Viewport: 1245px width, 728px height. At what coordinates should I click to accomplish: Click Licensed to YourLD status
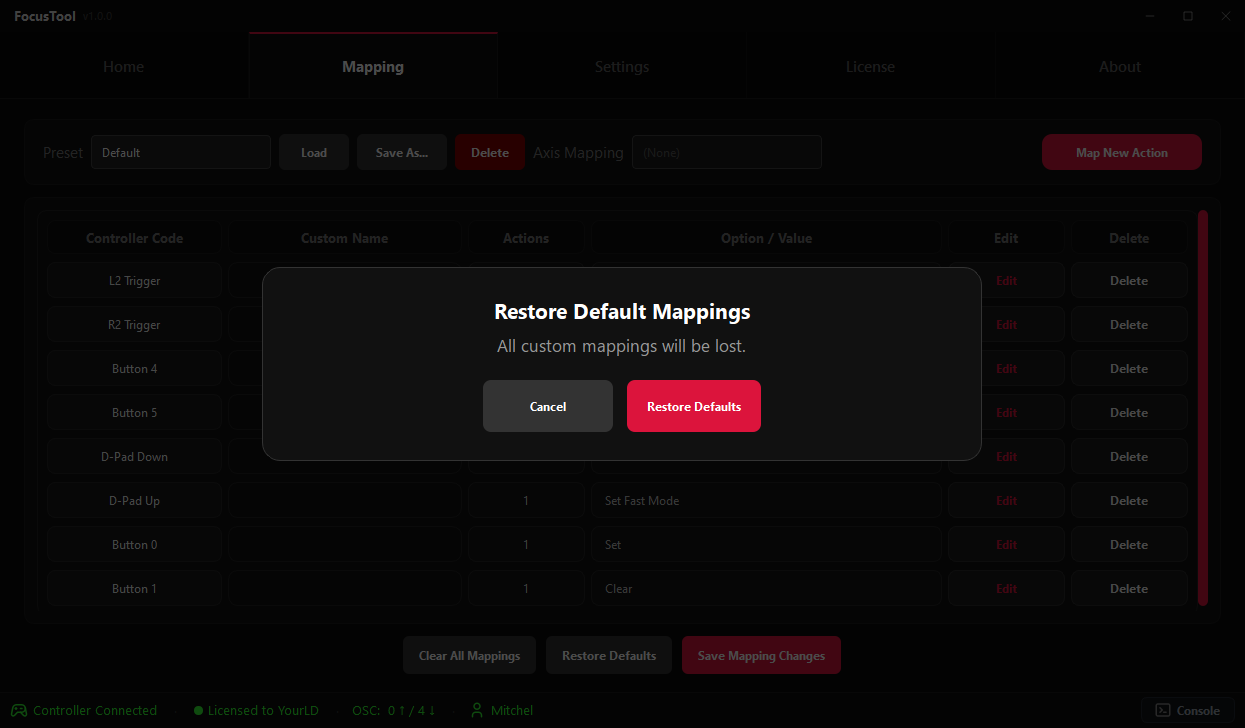pyautogui.click(x=263, y=711)
